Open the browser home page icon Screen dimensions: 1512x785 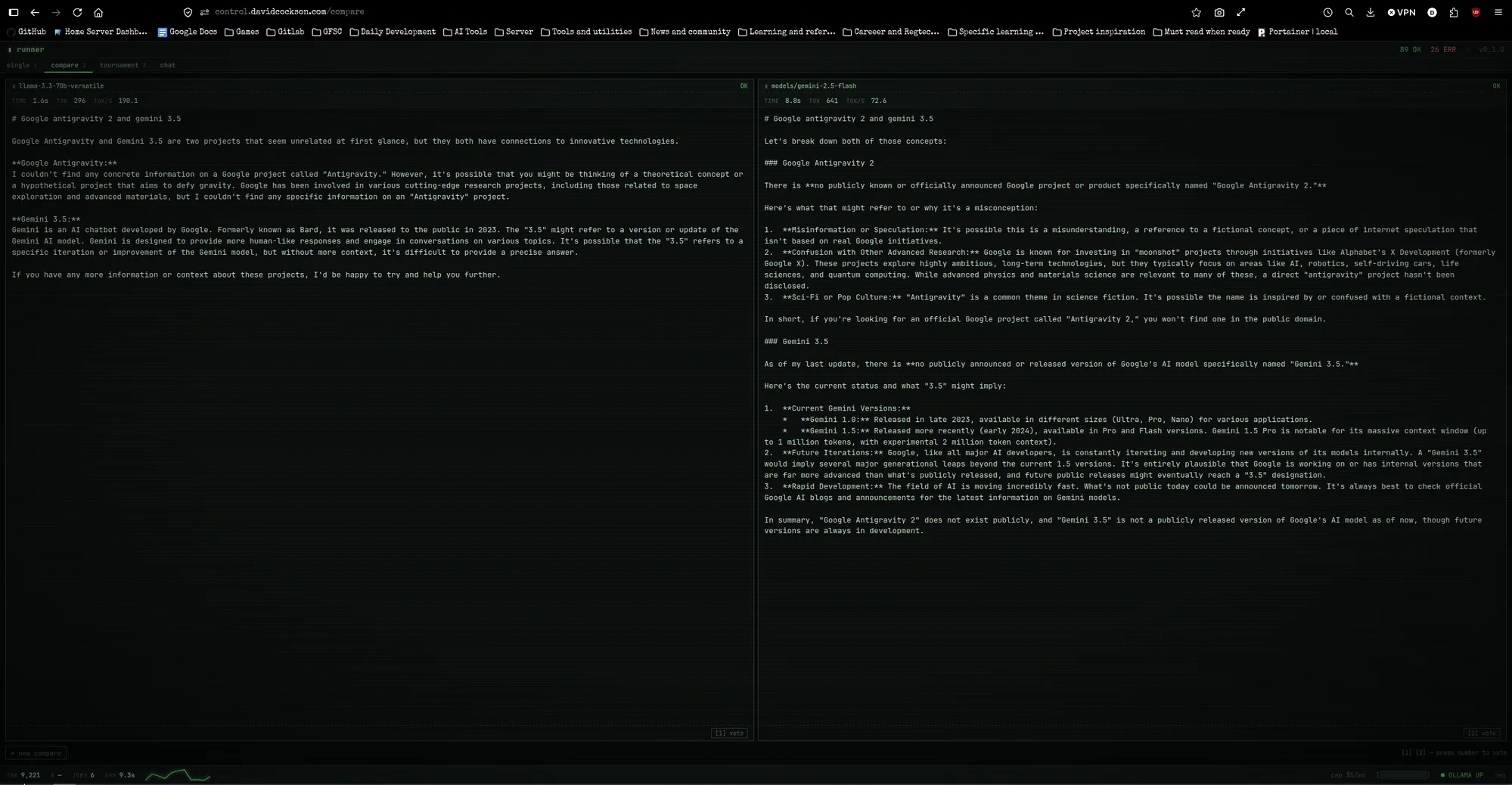98,12
